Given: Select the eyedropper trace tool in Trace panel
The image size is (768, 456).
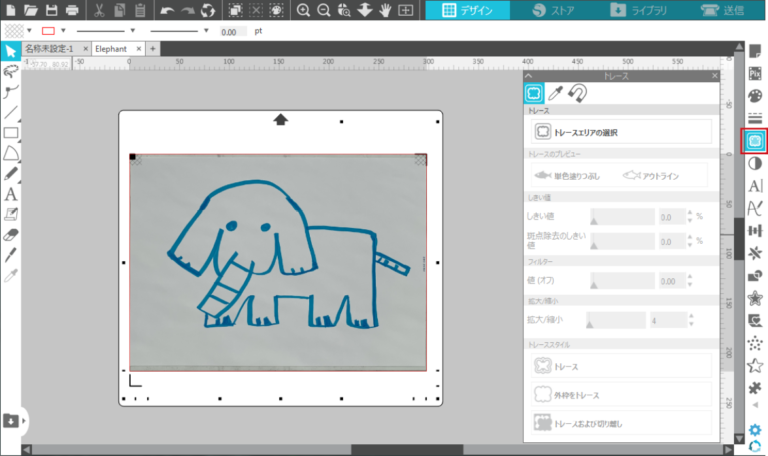Looking at the screenshot, I should (x=555, y=93).
